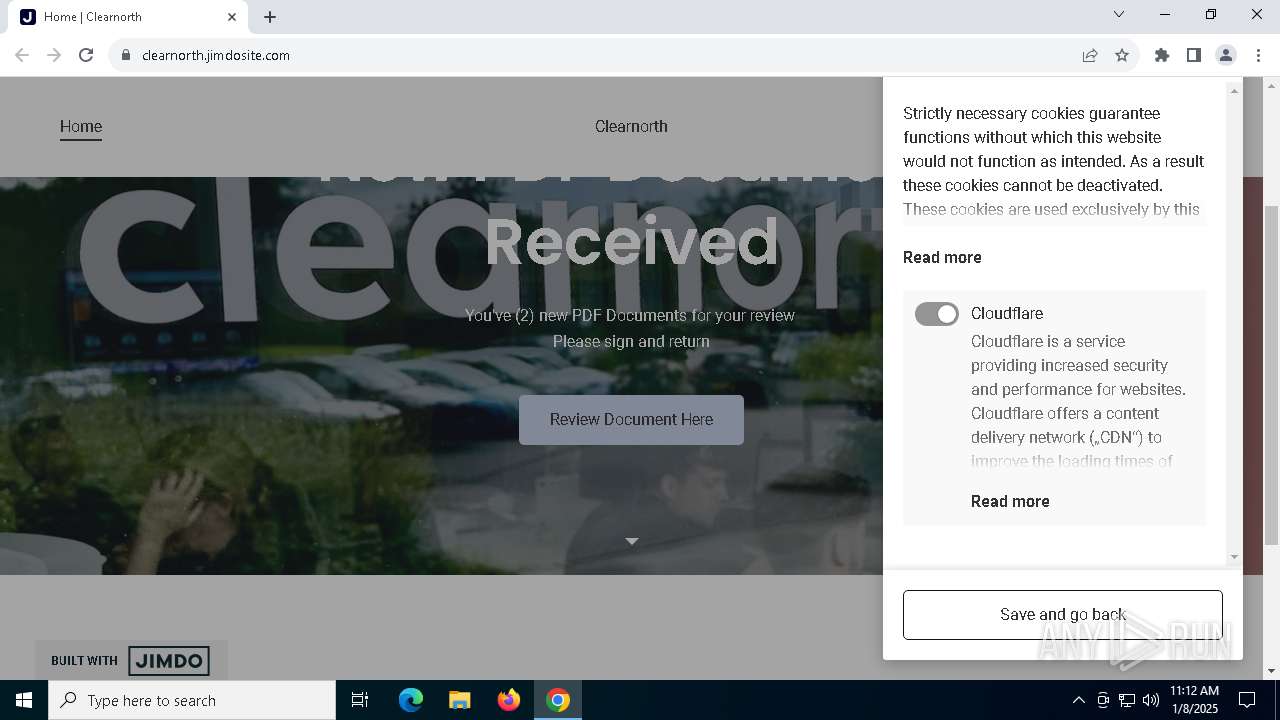The image size is (1280, 720).
Task: Click Review Document Here button
Action: tap(631, 420)
